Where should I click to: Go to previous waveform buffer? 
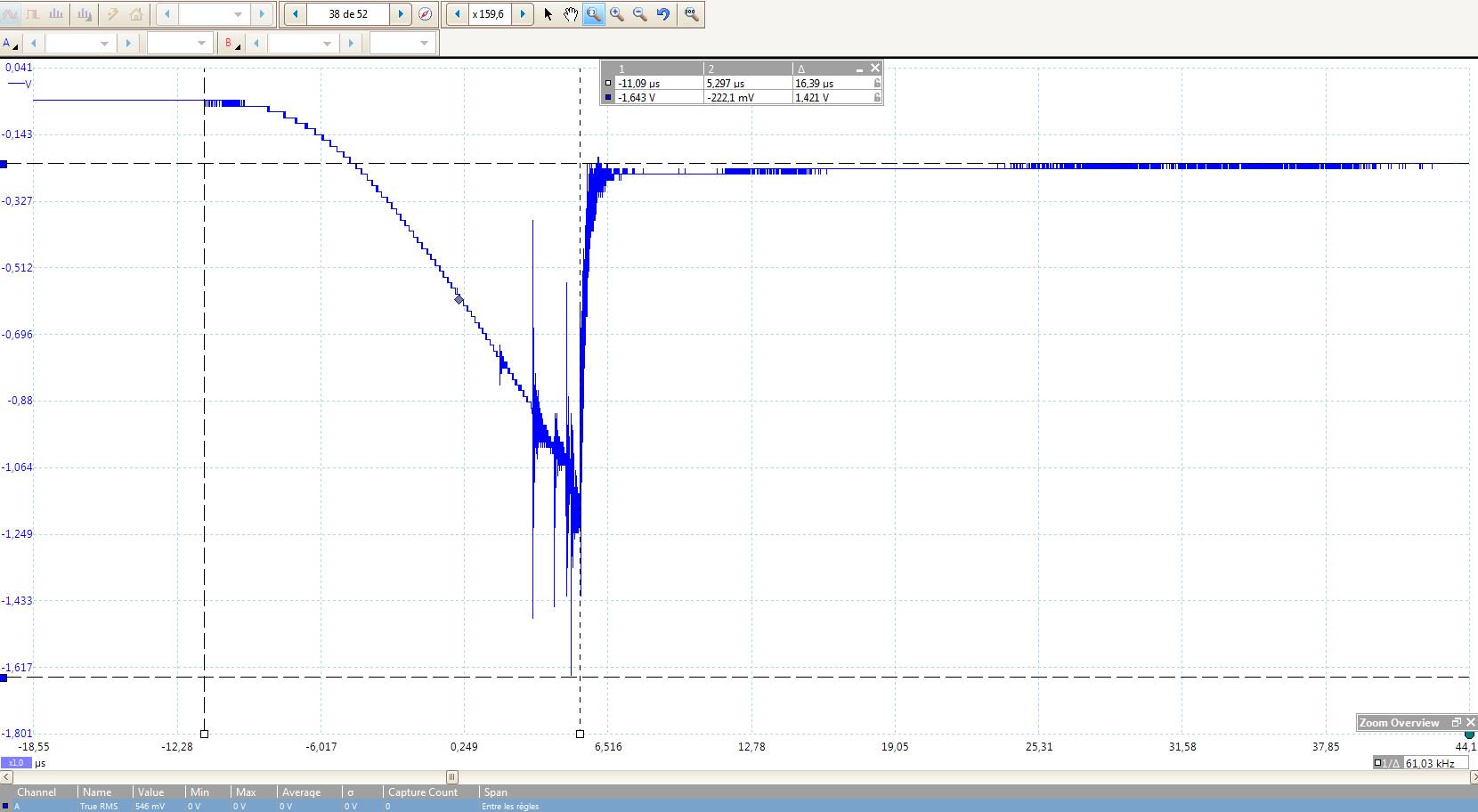click(x=296, y=14)
